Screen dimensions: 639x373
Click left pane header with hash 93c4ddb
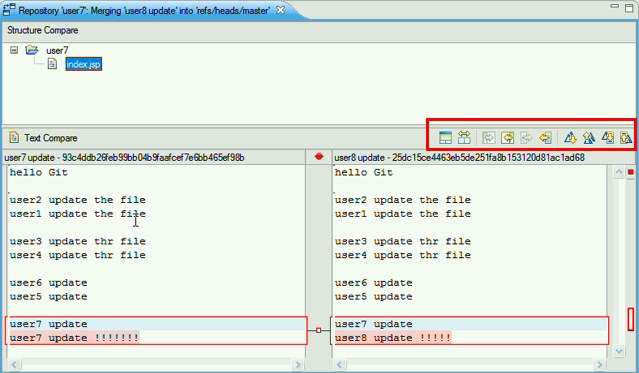click(x=124, y=158)
